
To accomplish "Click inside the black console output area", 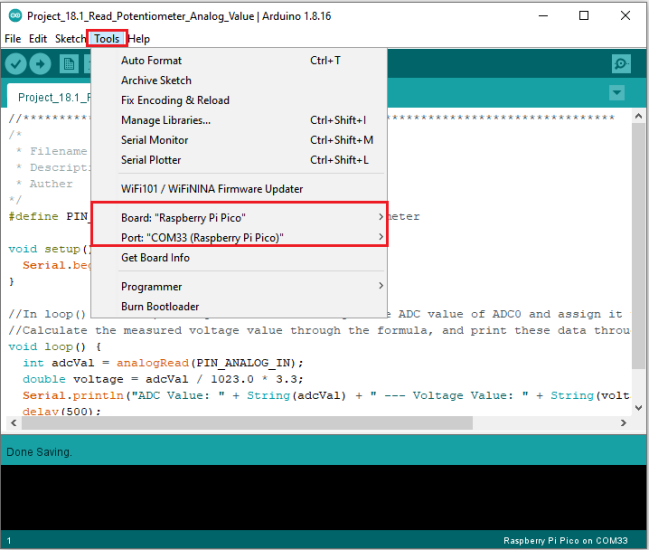I will [x=323, y=497].
